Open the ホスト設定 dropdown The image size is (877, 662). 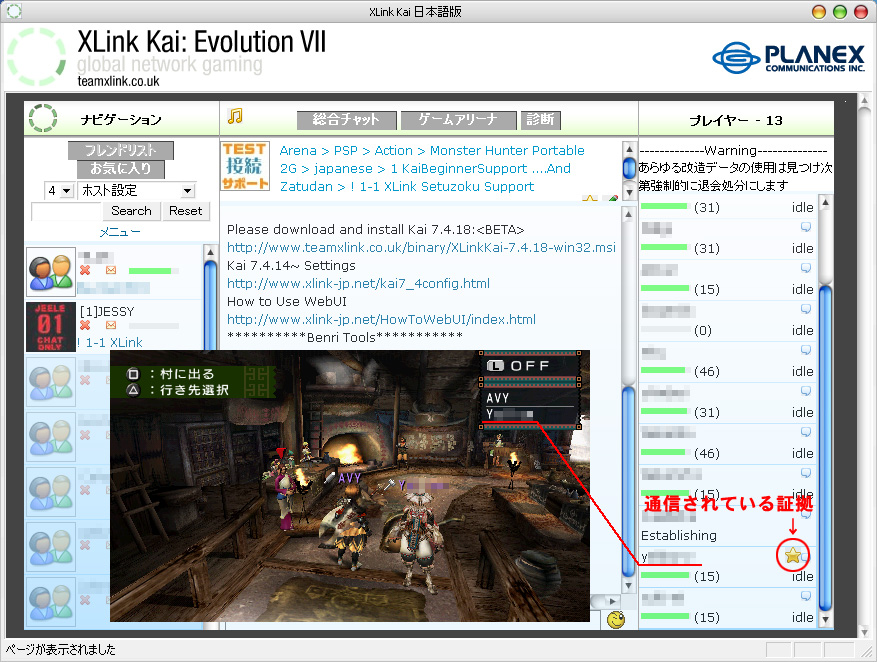136,191
